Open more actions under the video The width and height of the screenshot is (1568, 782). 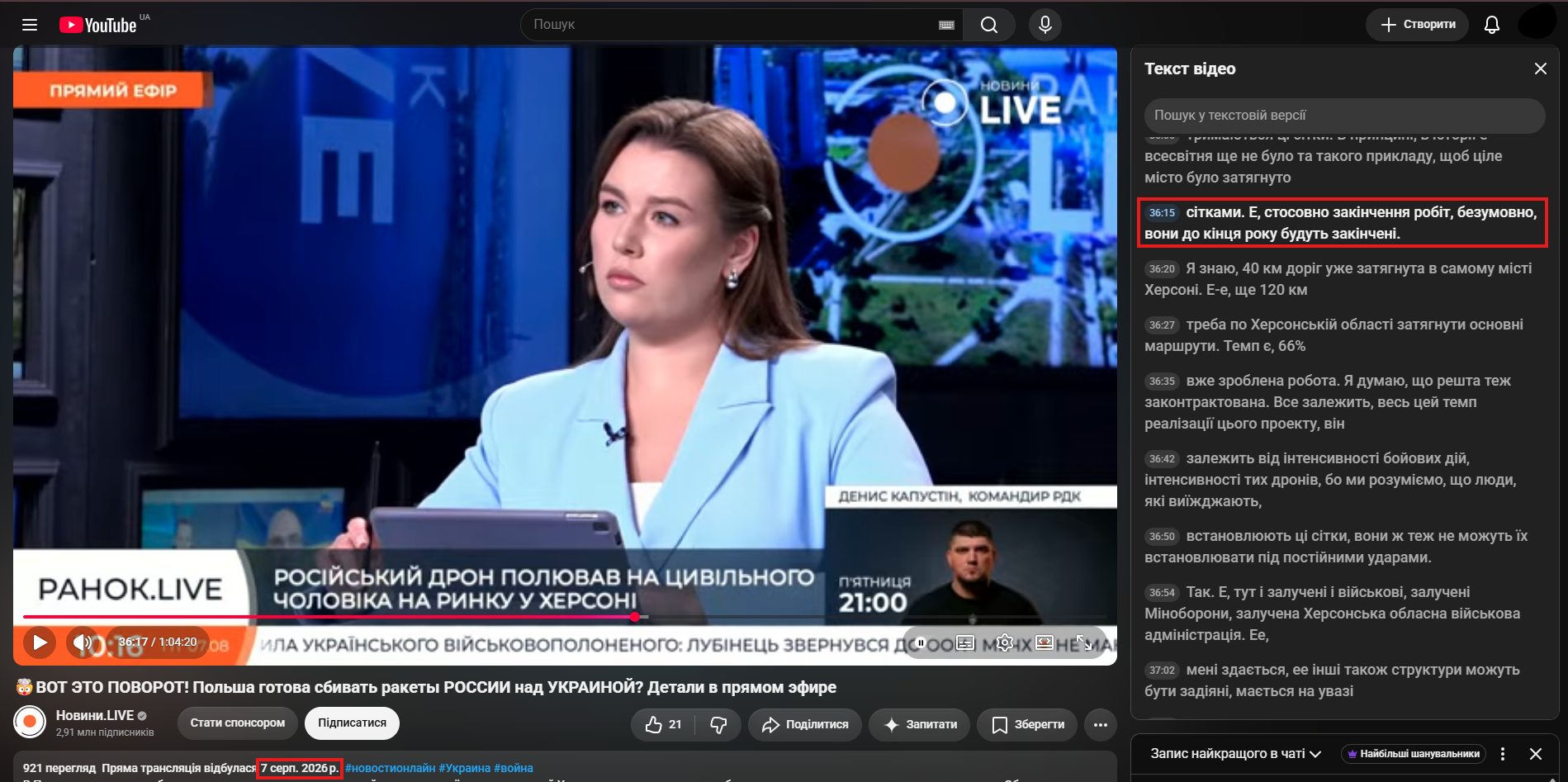[x=1101, y=724]
